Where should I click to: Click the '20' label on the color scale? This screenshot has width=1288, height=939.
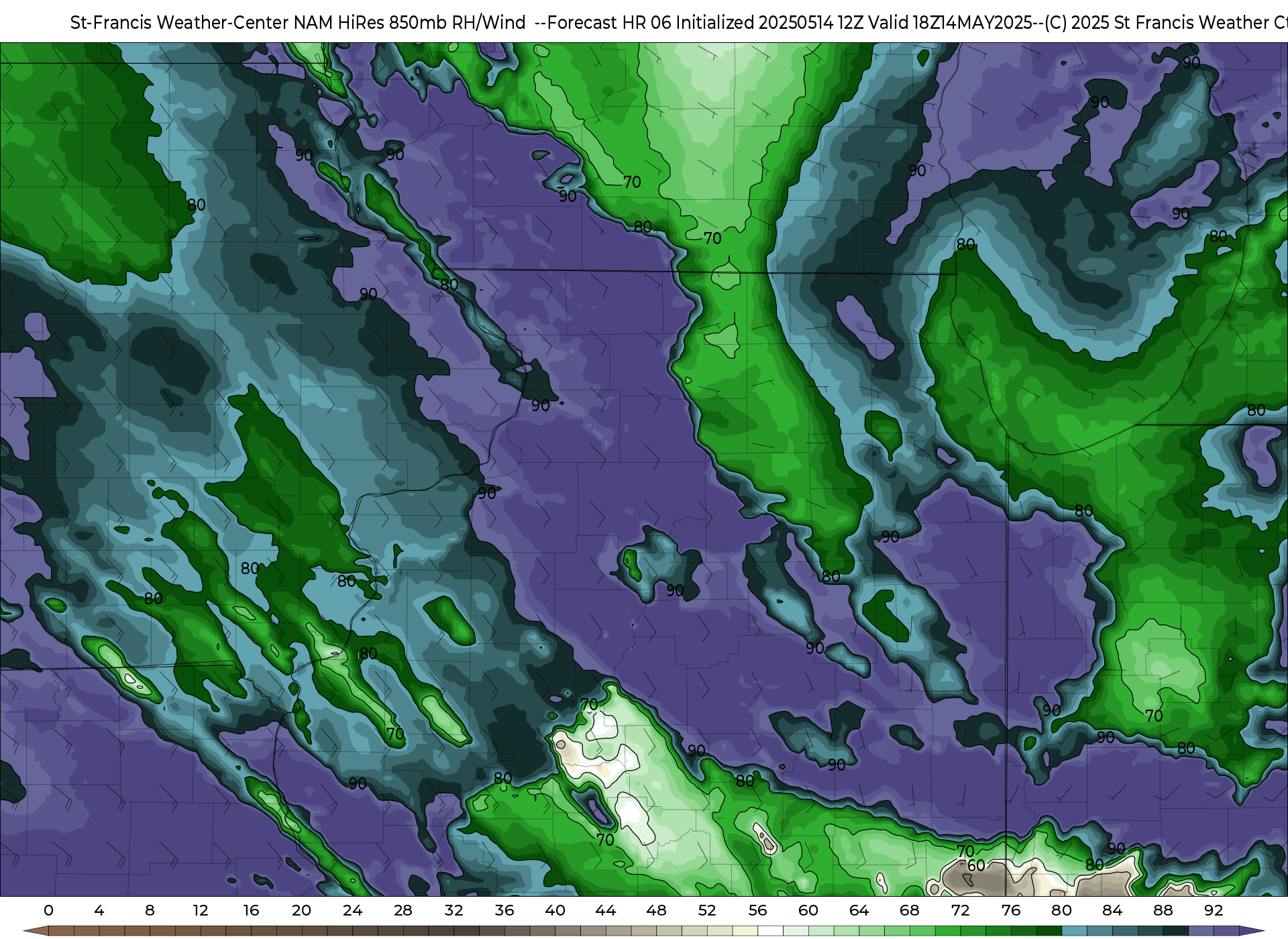[x=302, y=910]
